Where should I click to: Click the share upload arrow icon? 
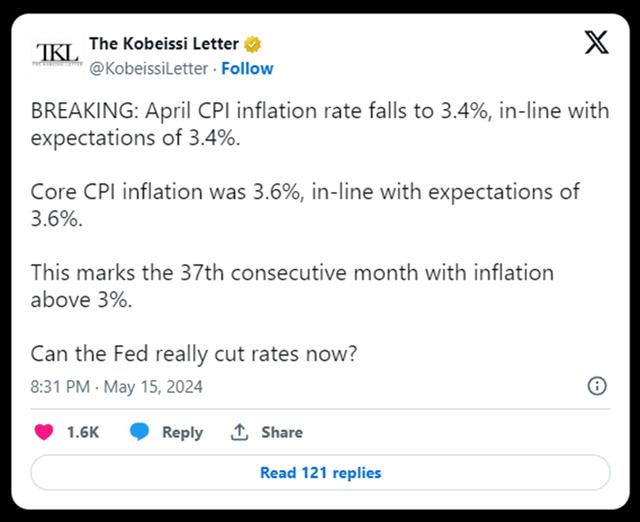click(x=240, y=432)
